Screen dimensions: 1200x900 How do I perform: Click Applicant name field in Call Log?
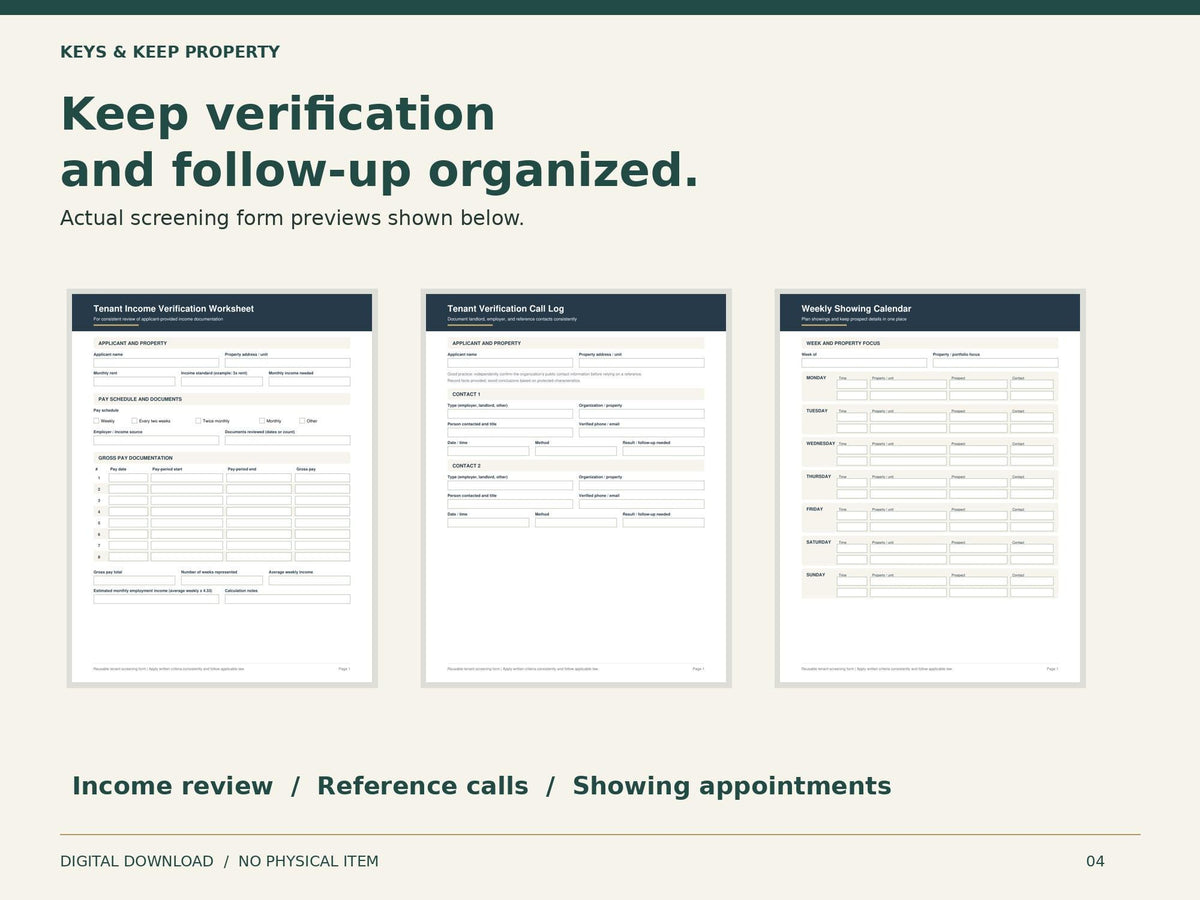point(510,363)
